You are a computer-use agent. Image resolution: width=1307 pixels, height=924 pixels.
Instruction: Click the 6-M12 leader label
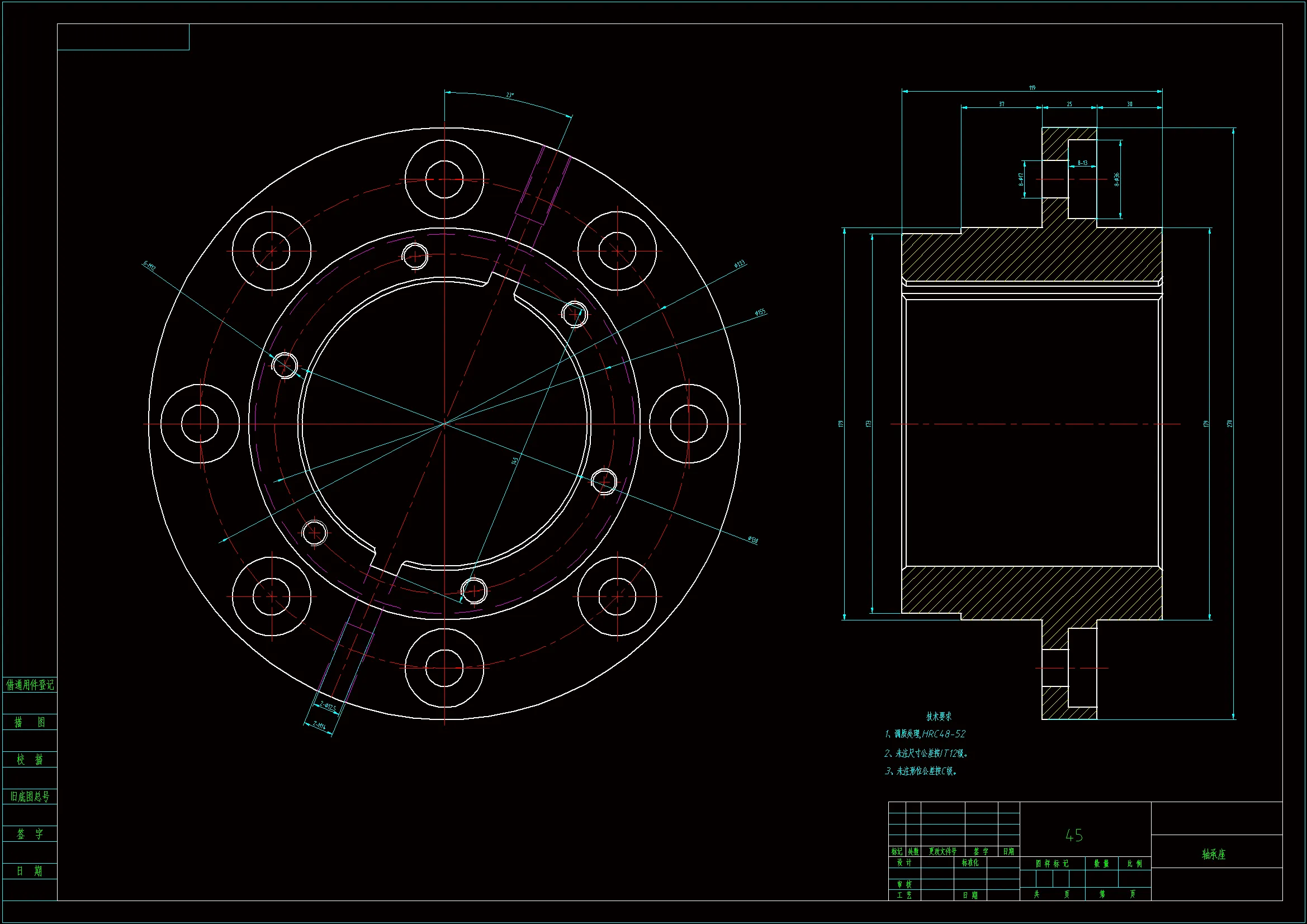pos(150,266)
